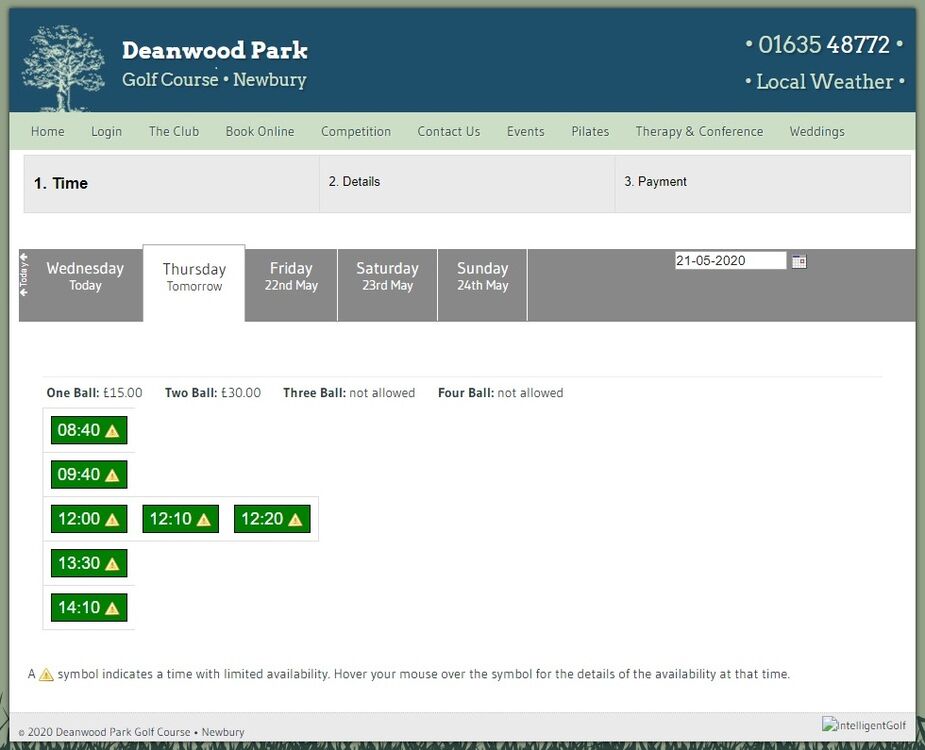
Task: Click the Deanwood Park title
Action: [x=215, y=50]
